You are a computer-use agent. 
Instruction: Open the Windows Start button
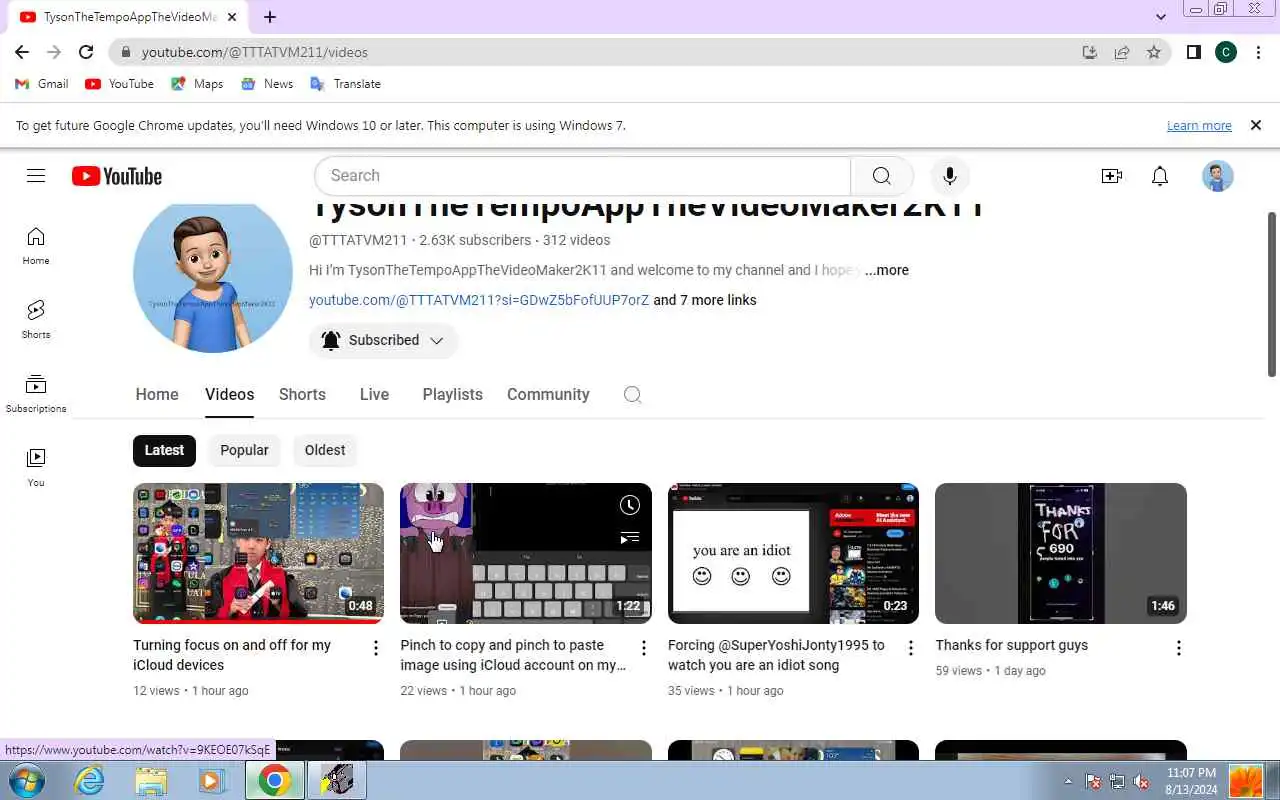[25, 780]
